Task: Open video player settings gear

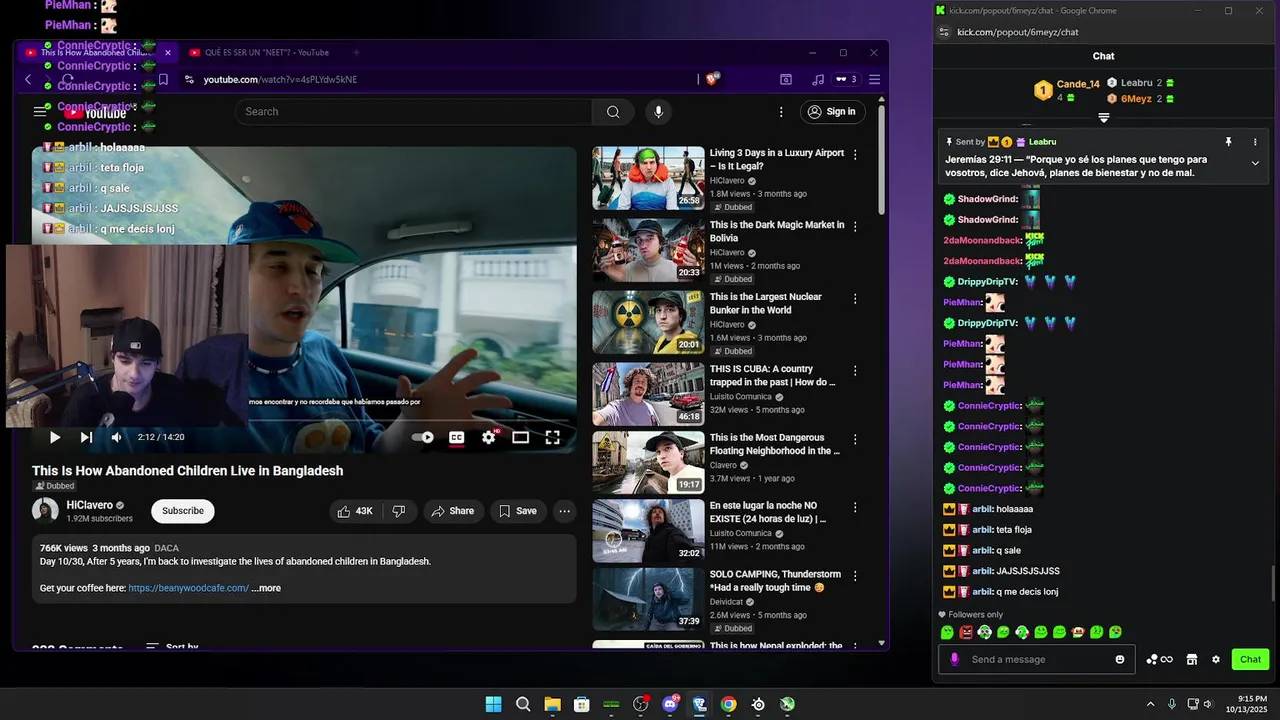Action: tap(489, 437)
